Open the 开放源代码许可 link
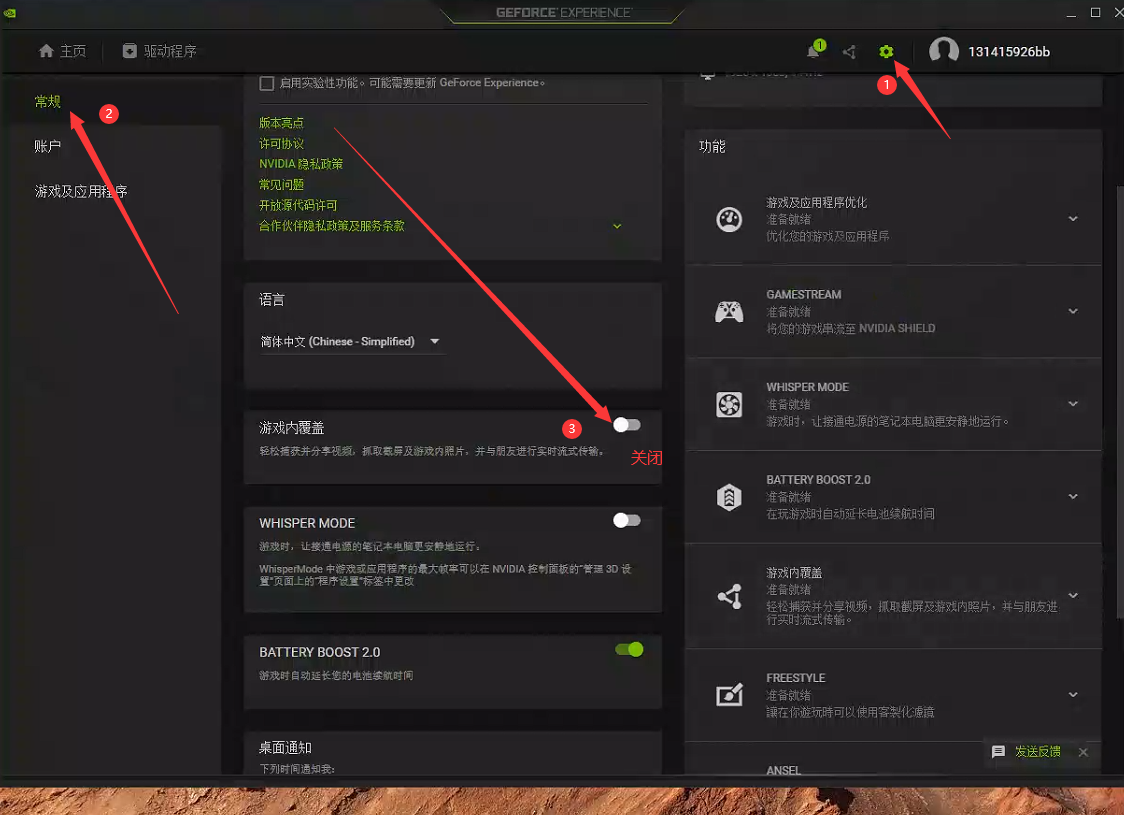 (x=297, y=206)
